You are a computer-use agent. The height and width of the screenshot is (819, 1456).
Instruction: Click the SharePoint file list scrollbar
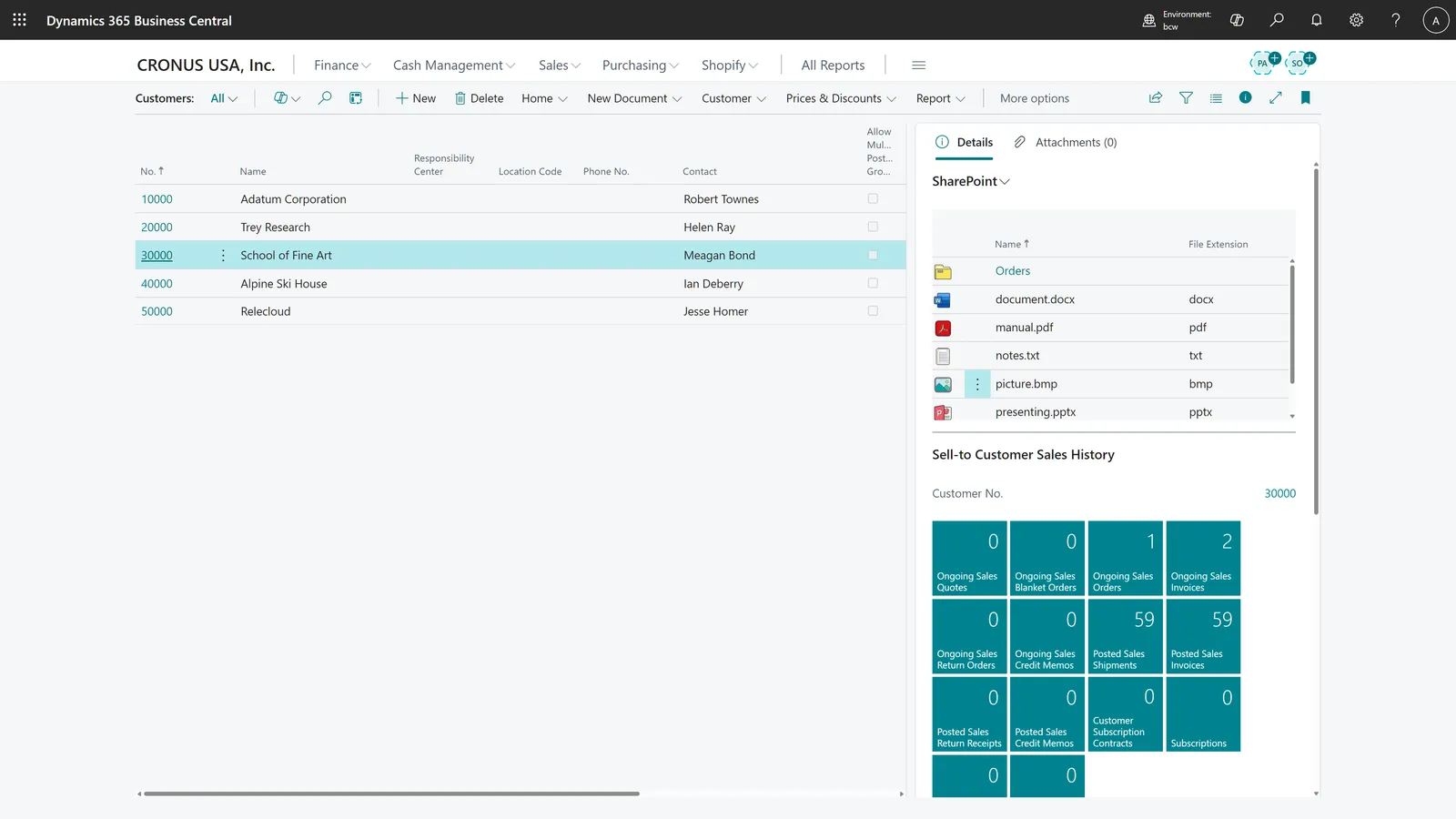1291,324
